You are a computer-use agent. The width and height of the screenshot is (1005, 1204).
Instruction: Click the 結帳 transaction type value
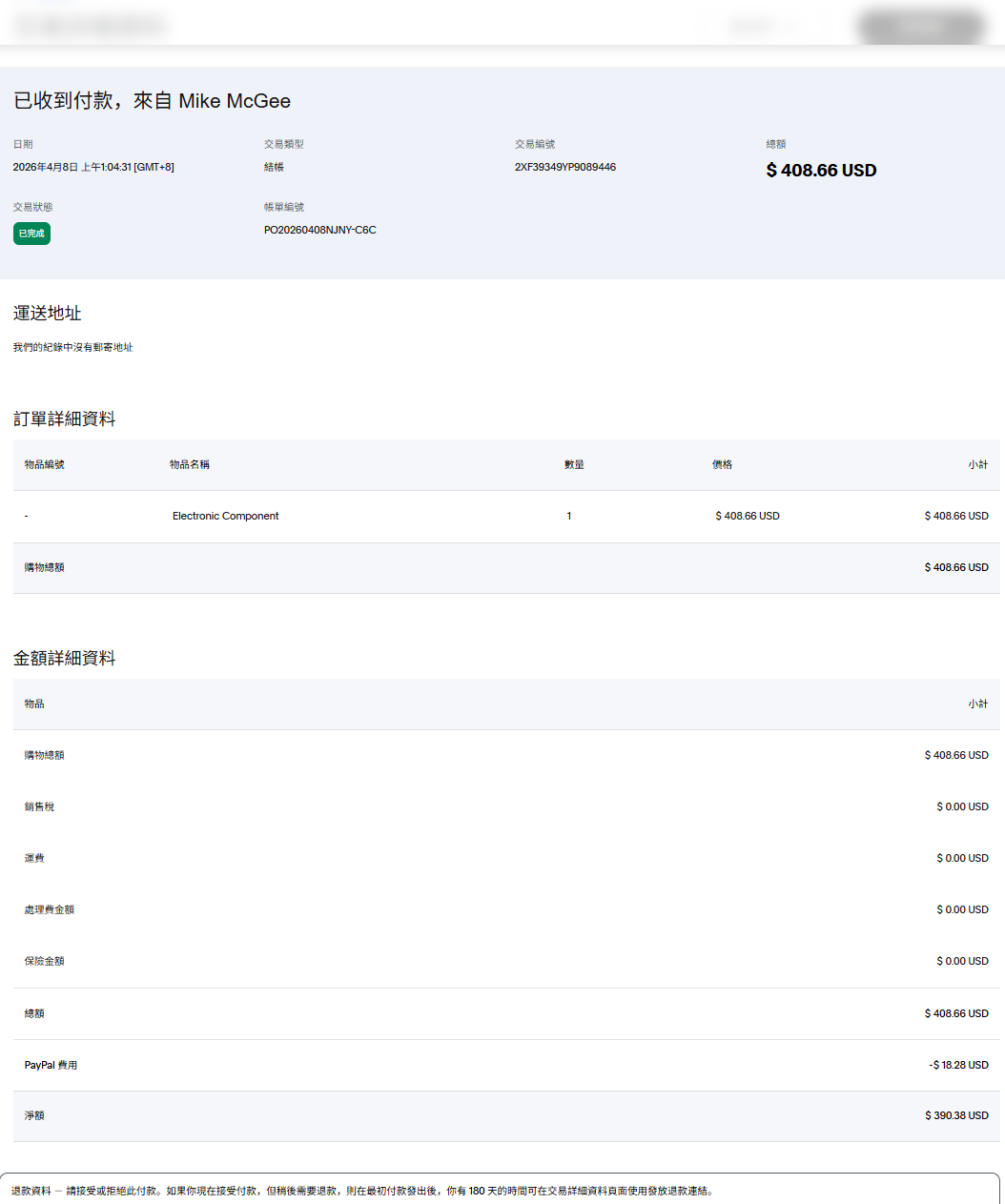(x=274, y=167)
